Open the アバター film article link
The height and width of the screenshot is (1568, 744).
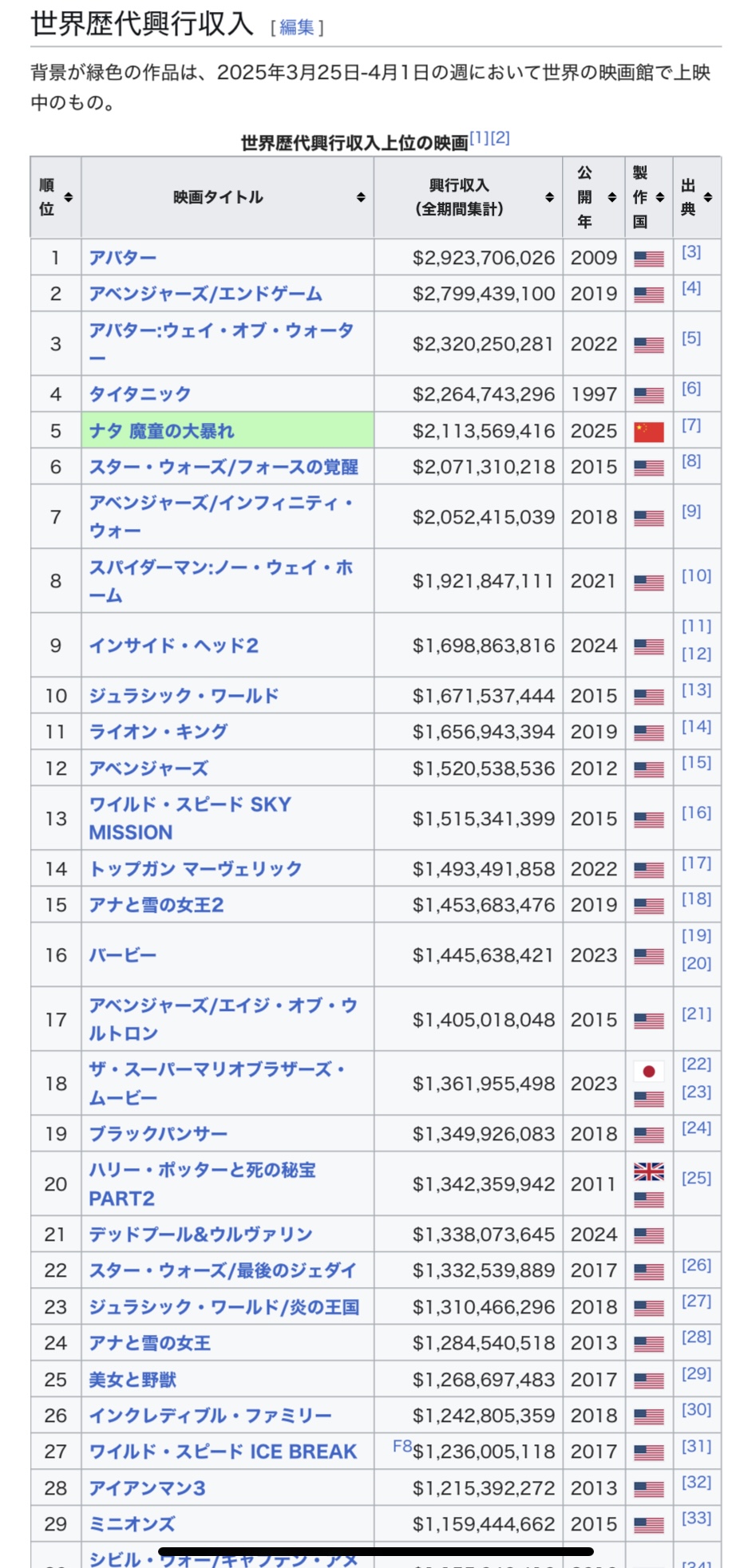pyautogui.click(x=122, y=258)
